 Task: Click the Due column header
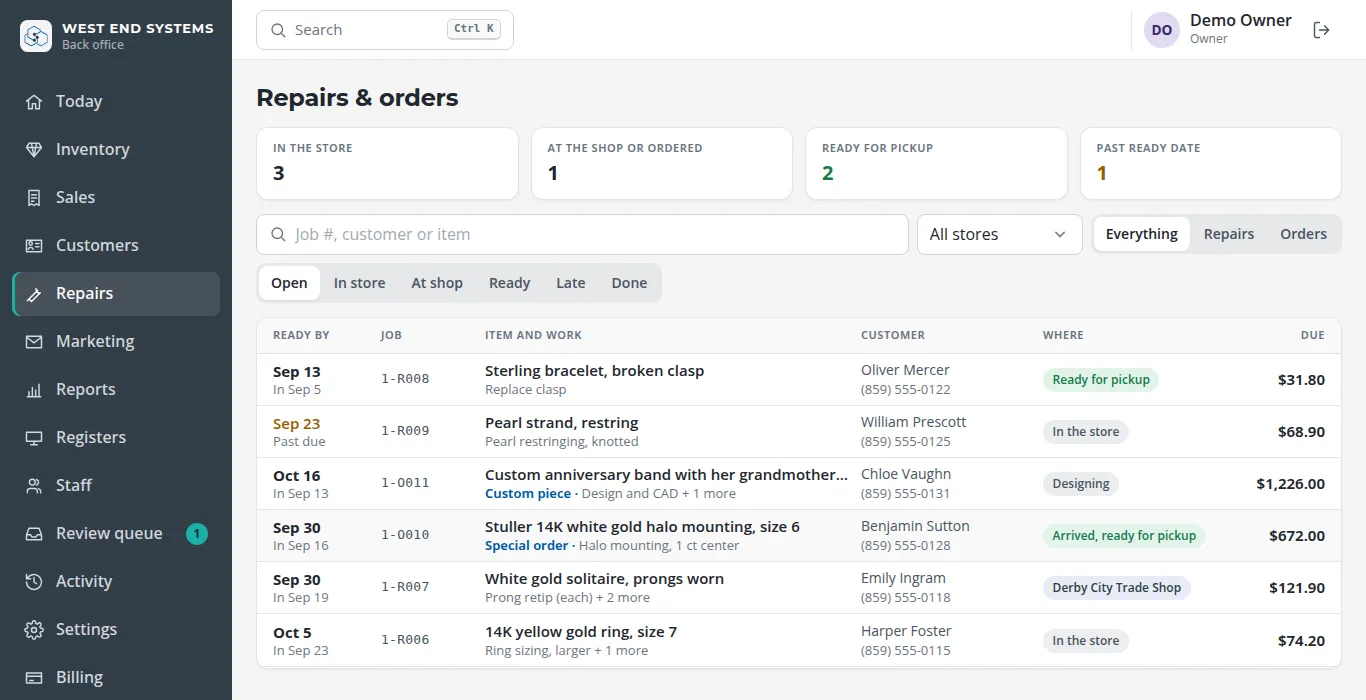[1313, 335]
